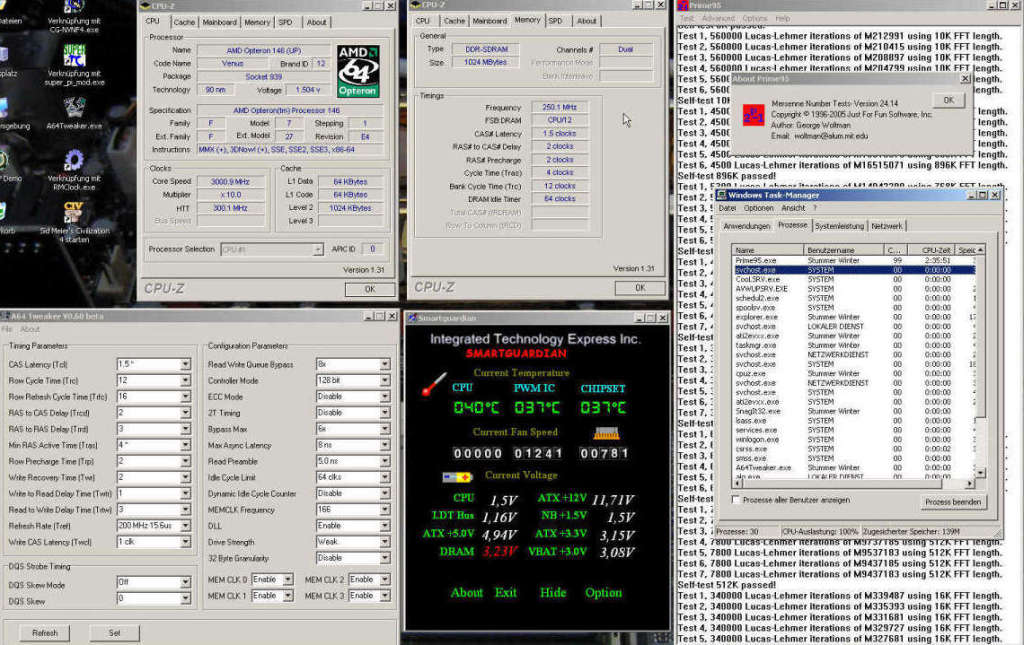1024x645 pixels.
Task: Open the Systemleistung tab in Task-Manager
Action: 839,226
